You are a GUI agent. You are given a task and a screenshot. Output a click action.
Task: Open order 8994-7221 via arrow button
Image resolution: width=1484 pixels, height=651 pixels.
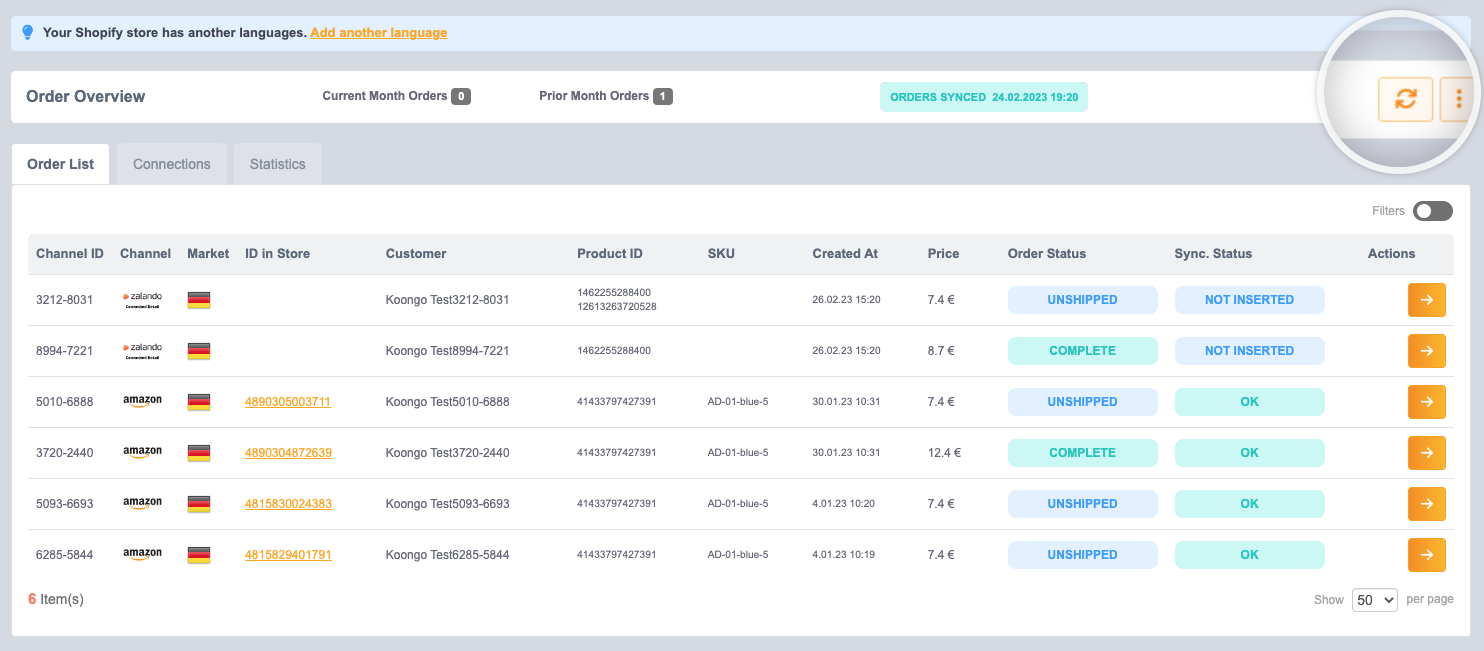coord(1427,351)
